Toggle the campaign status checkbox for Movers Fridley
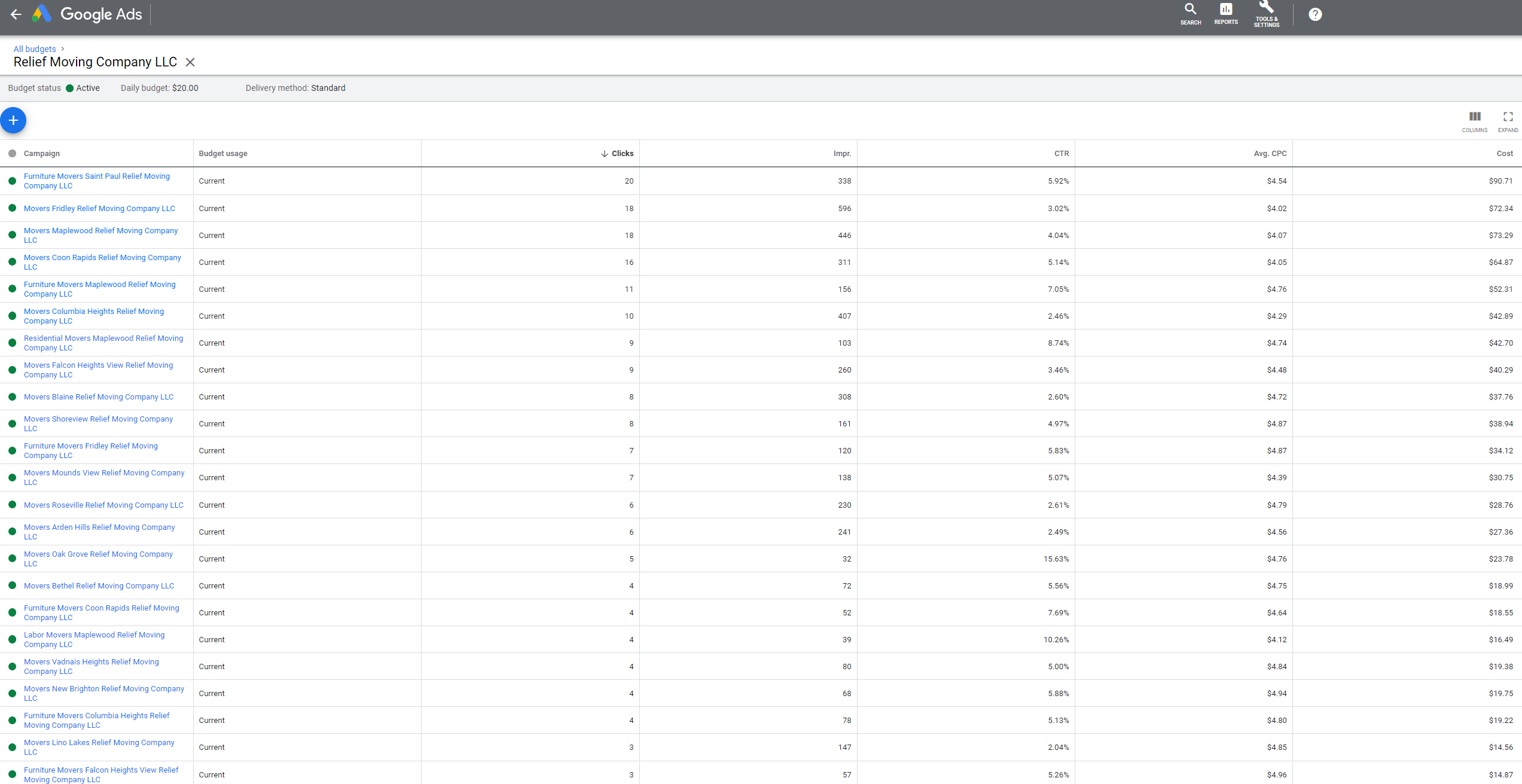 point(12,208)
